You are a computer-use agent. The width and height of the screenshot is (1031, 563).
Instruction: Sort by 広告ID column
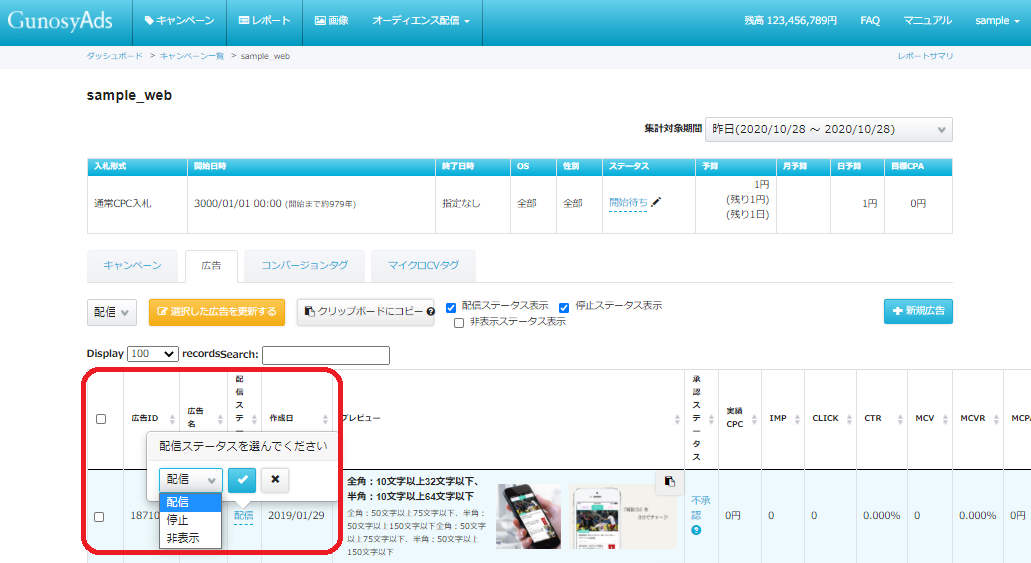click(x=151, y=418)
